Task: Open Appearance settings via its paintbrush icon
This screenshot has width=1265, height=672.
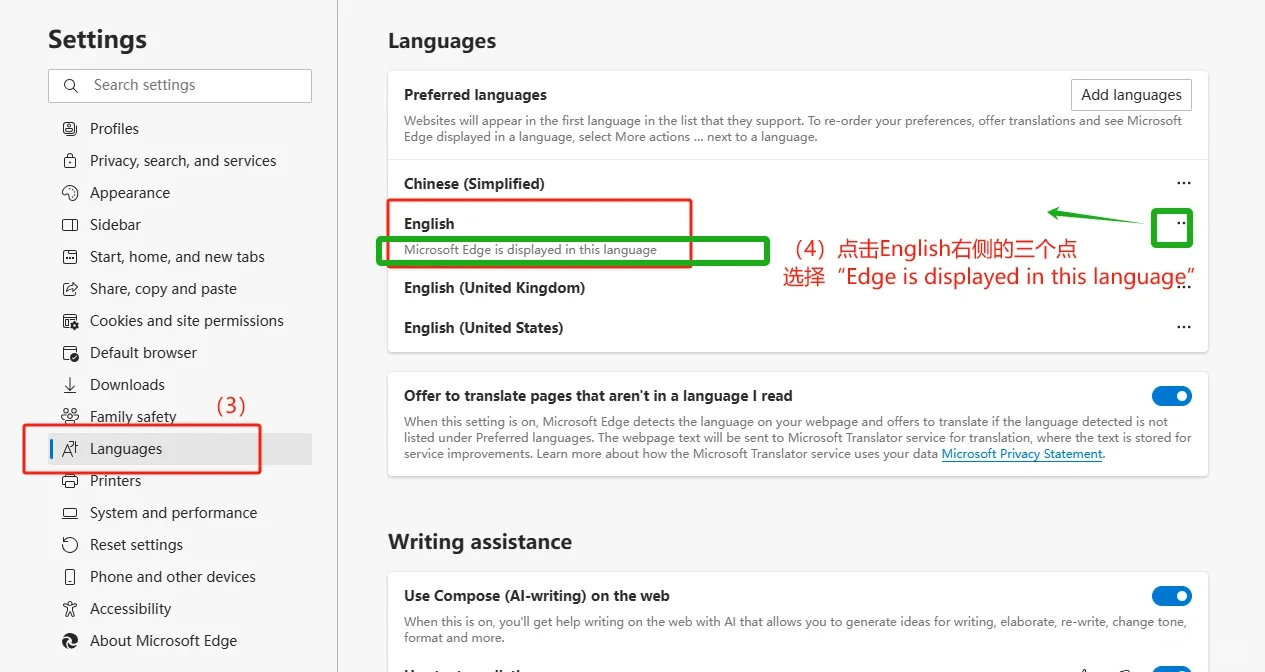Action: coord(69,192)
